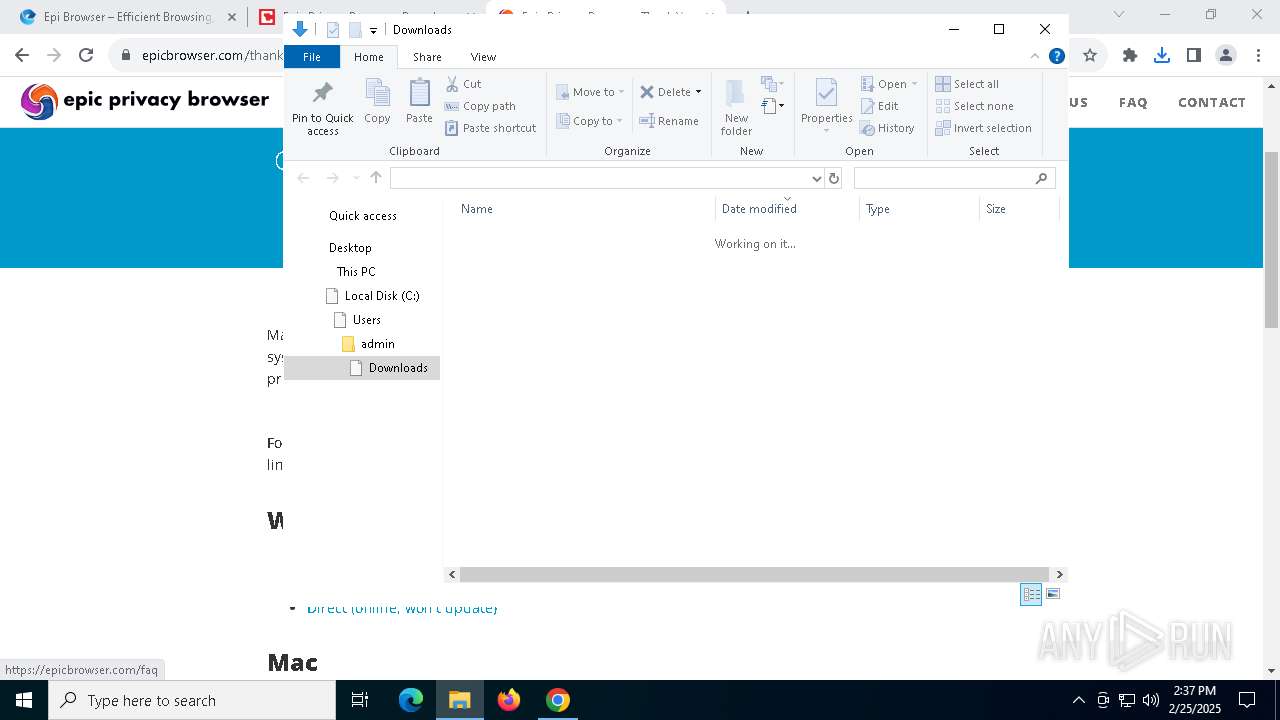The image size is (1280, 720).
Task: Open Move to dropdown
Action: (x=590, y=92)
